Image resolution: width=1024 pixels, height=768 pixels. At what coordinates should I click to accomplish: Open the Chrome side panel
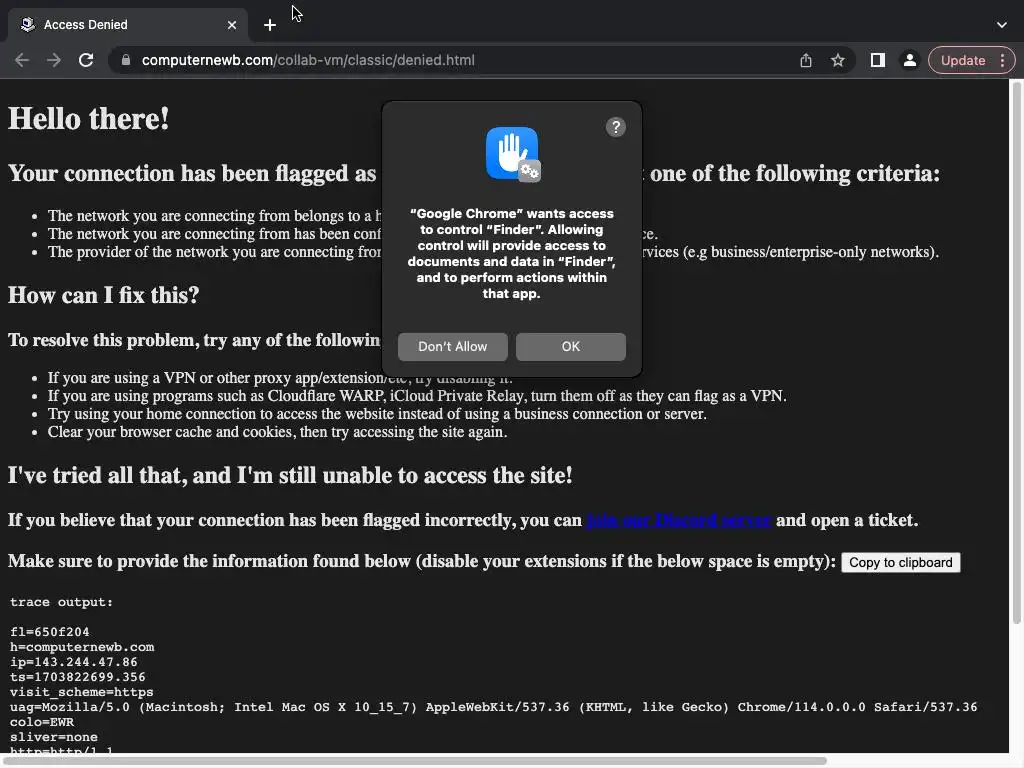pos(878,60)
